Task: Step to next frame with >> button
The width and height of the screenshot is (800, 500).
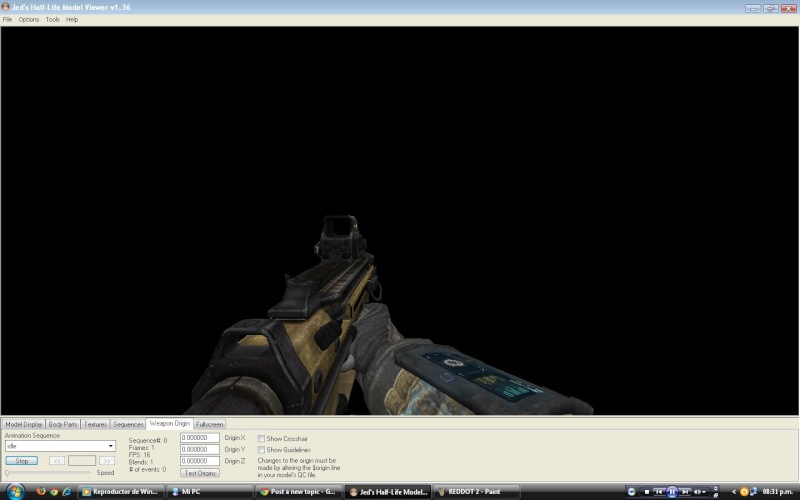Action: coord(107,461)
